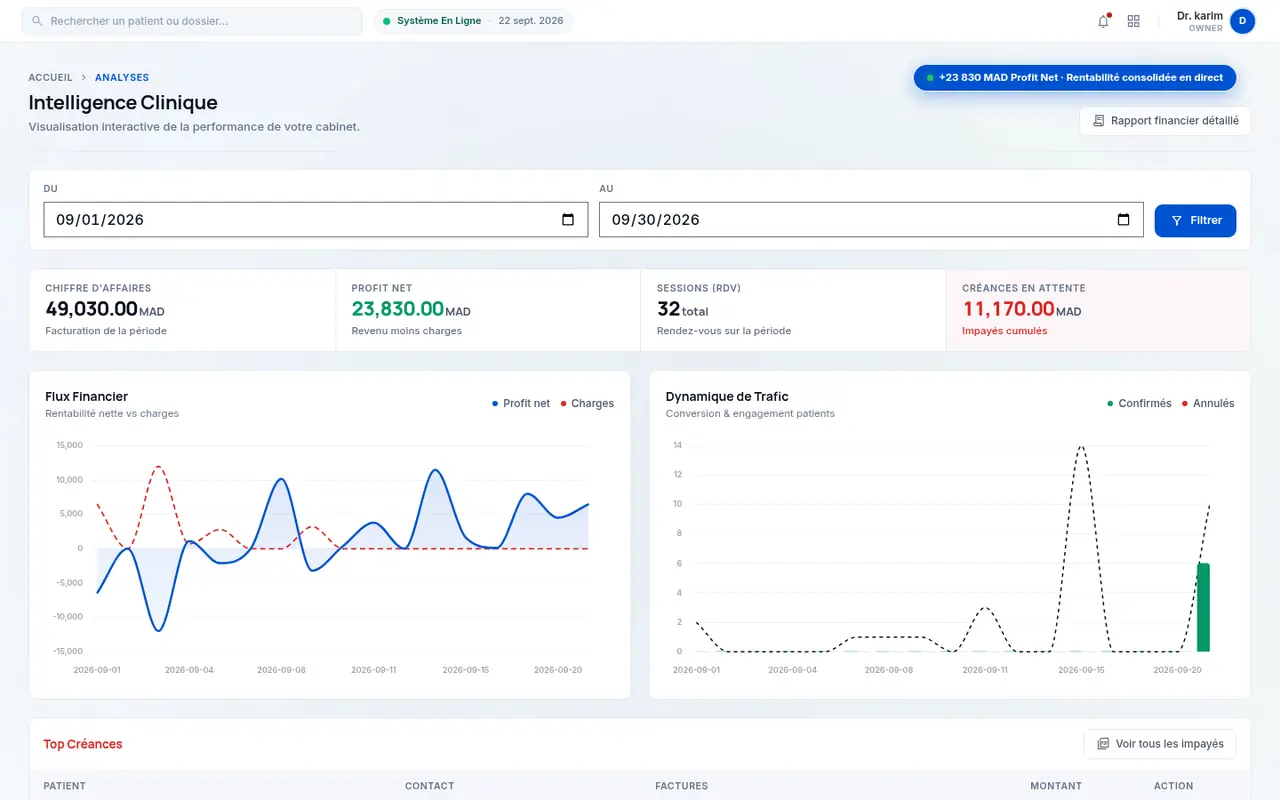
Task: Click the CONTACT column header
Action: pos(430,786)
